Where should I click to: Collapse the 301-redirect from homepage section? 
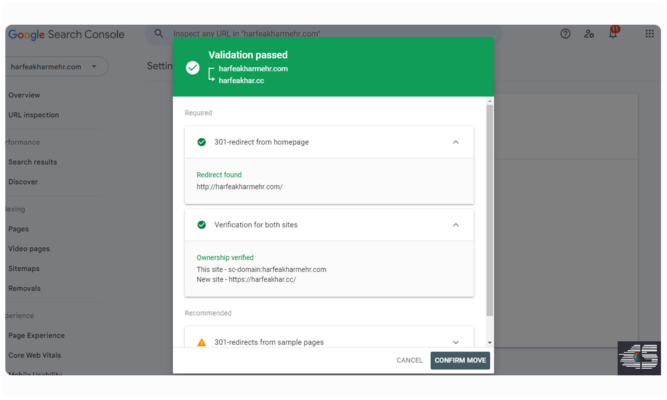[x=456, y=142]
